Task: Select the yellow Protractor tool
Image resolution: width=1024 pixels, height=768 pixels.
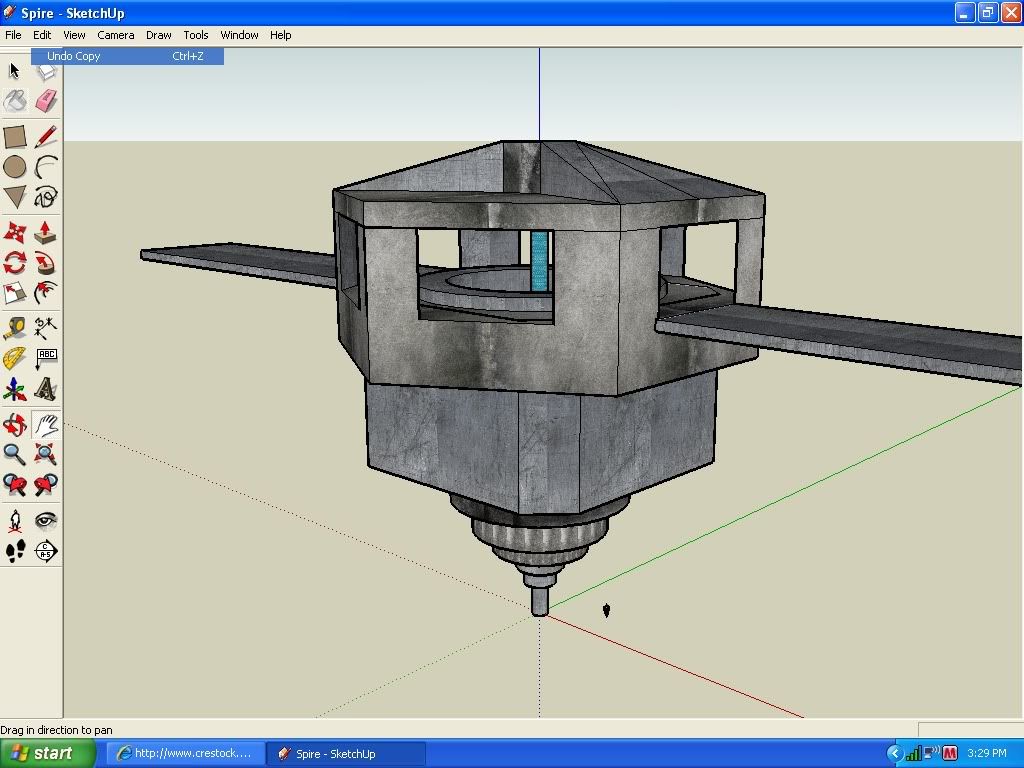Action: 14,358
